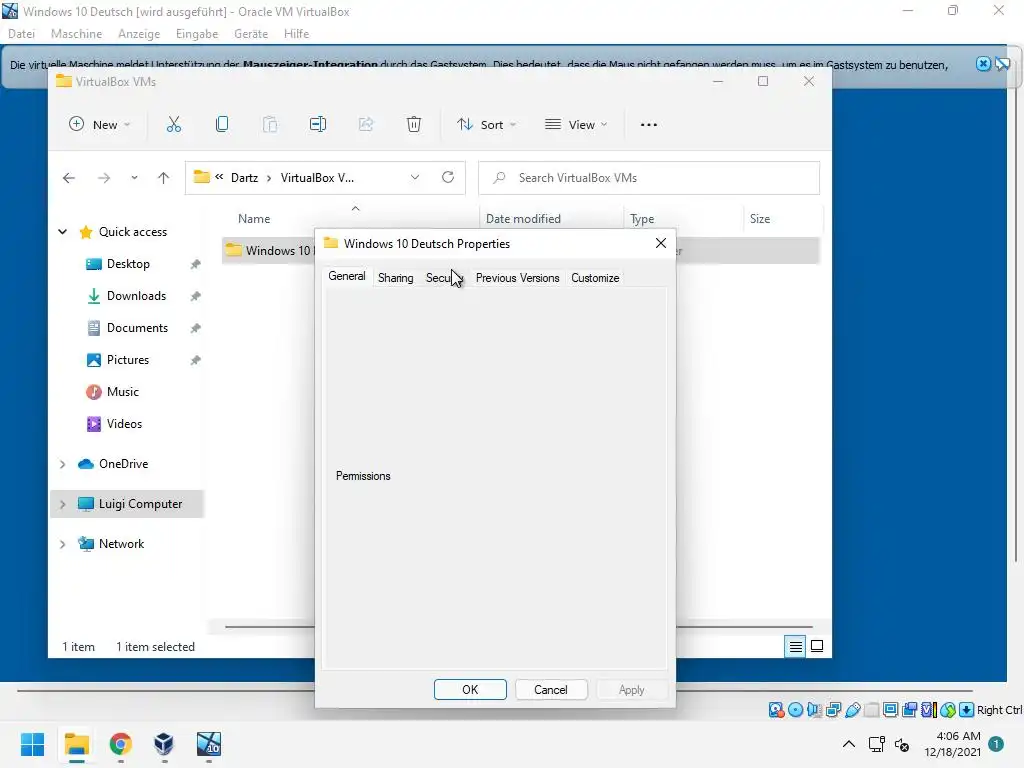Open Chrome from the taskbar
Screen dimensions: 1024x768
121,744
